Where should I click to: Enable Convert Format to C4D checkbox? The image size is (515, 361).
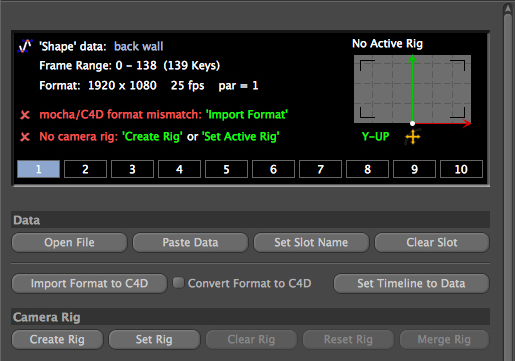point(178,283)
